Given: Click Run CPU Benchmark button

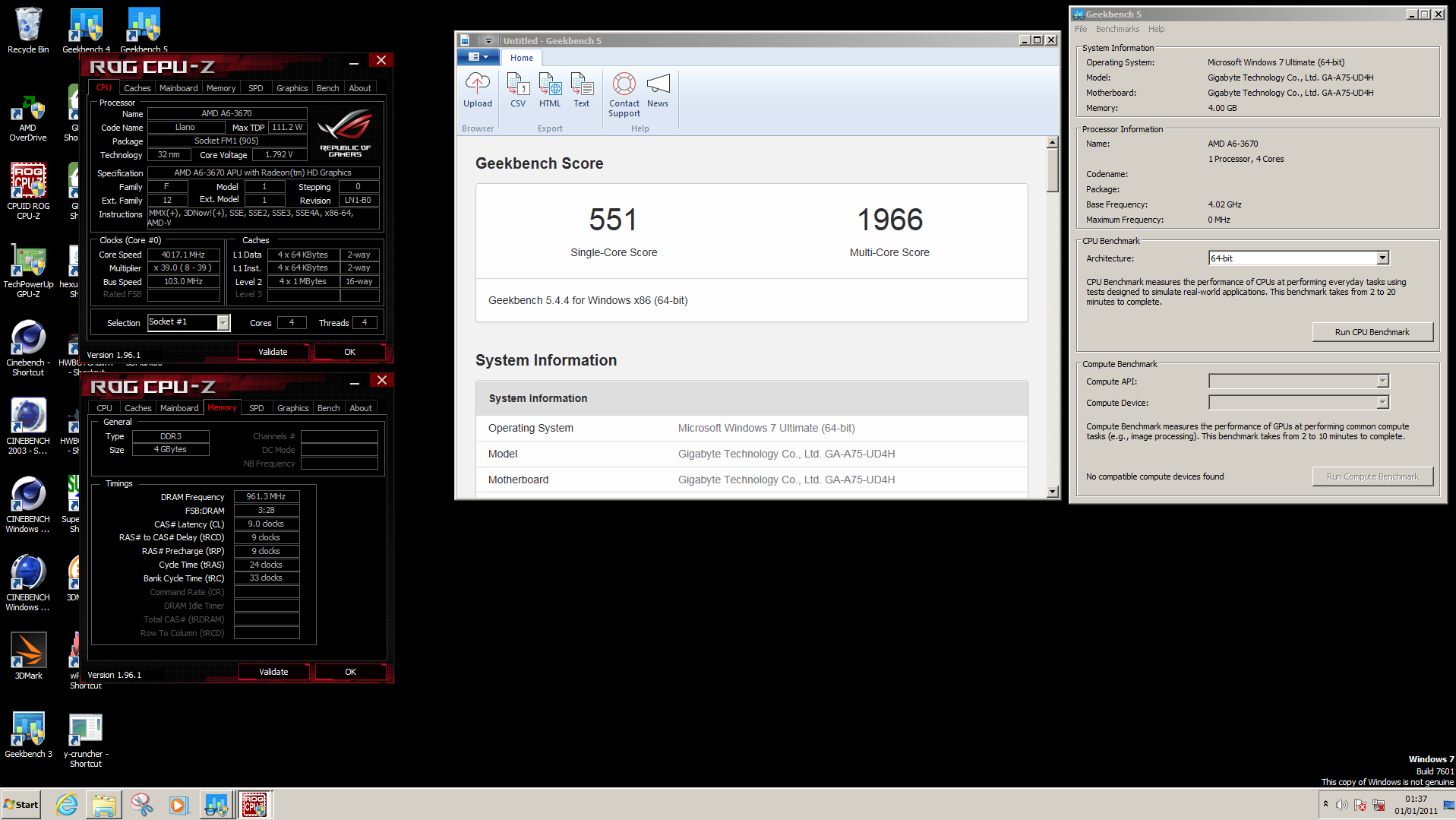Looking at the screenshot, I should point(1372,332).
